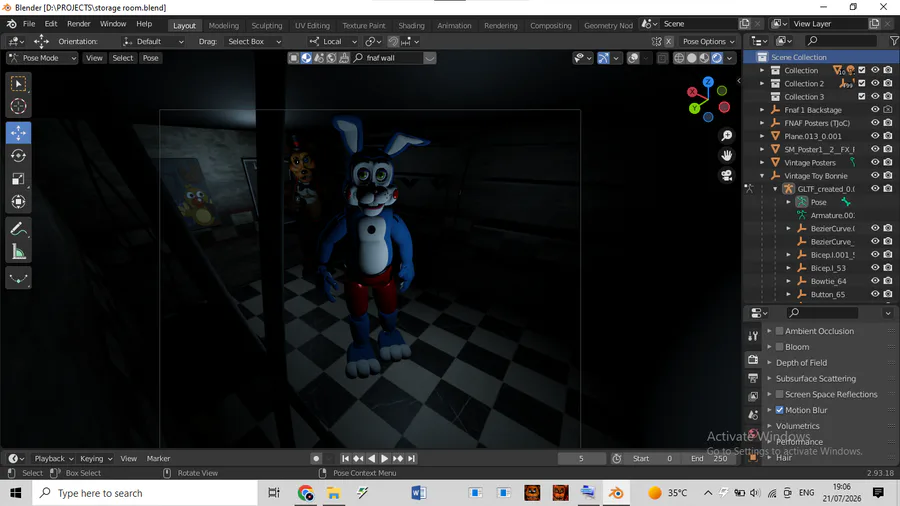Open the Render menu

(x=79, y=24)
